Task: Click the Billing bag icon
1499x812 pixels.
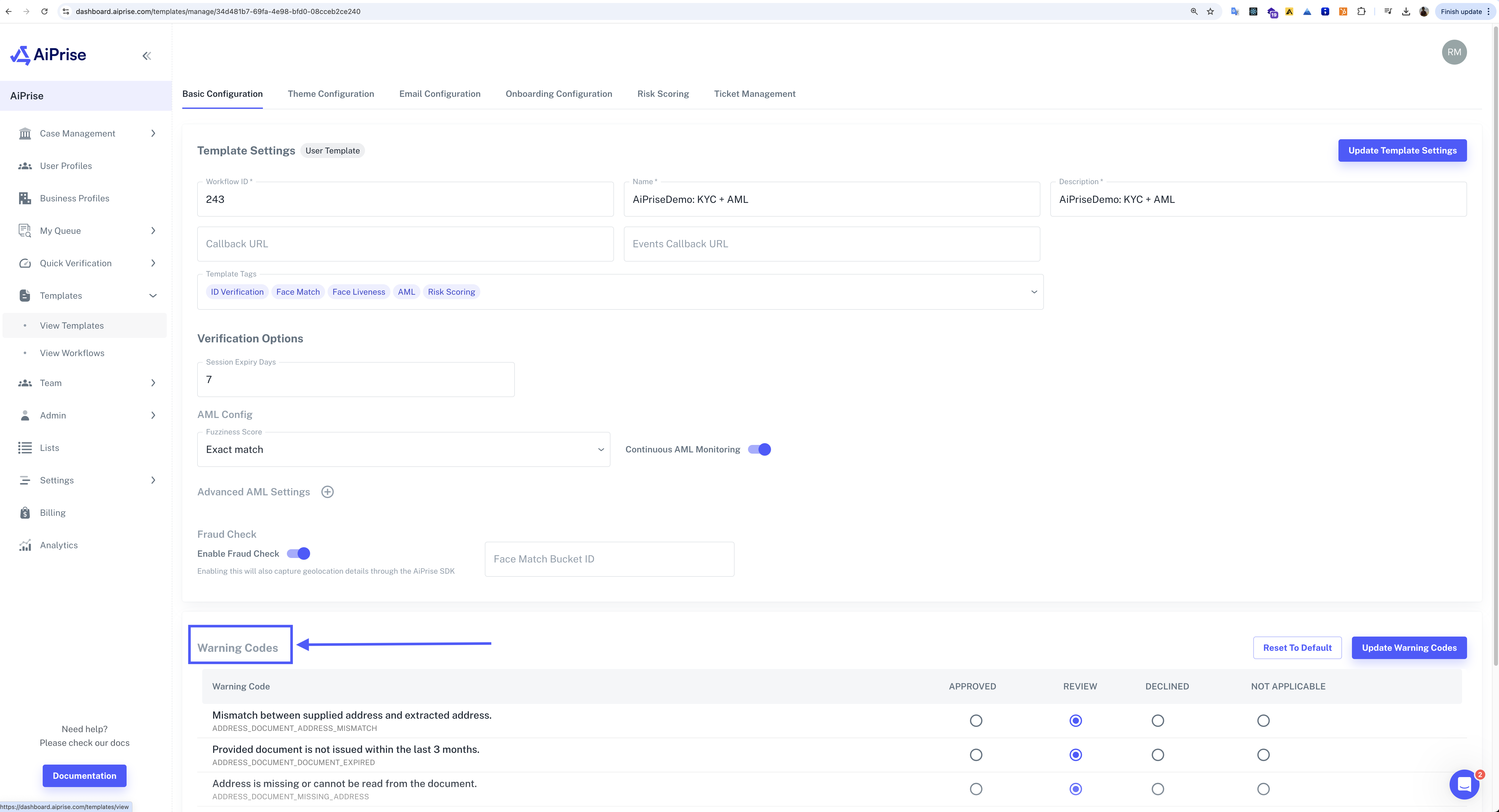Action: 25,513
